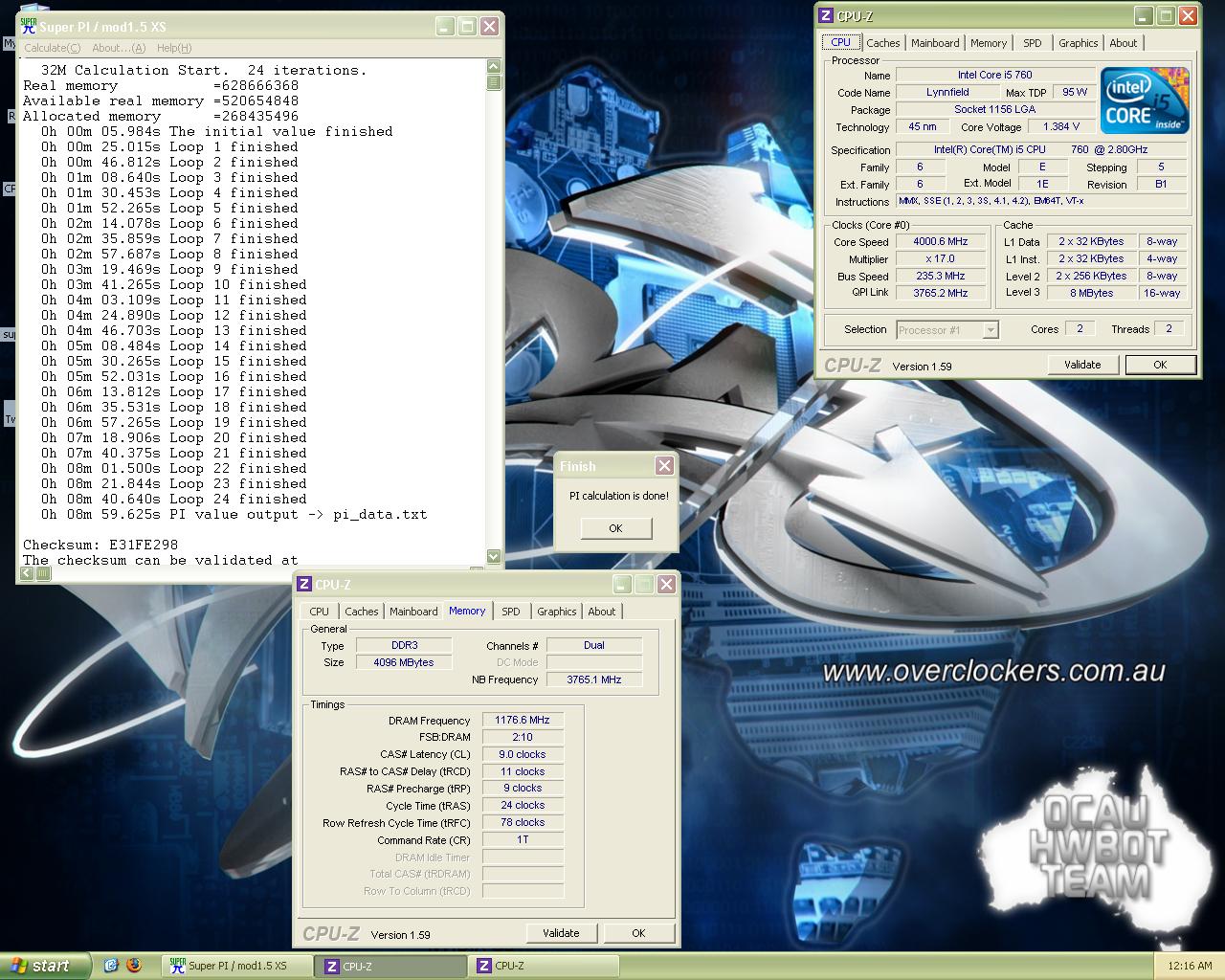This screenshot has width=1225, height=980.
Task: Click the Super PI horizontal scroll left arrow
Action: (28, 573)
